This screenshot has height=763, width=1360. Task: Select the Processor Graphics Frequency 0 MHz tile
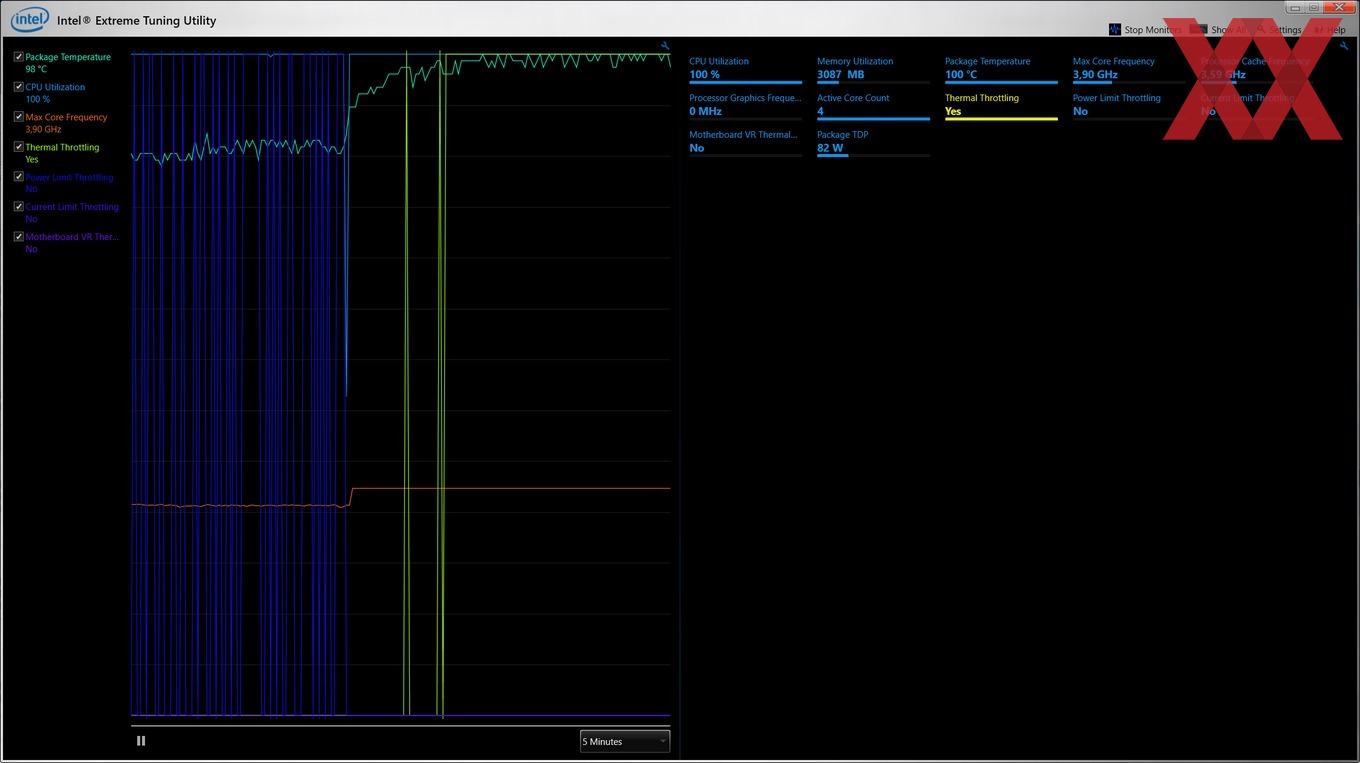pyautogui.click(x=745, y=106)
